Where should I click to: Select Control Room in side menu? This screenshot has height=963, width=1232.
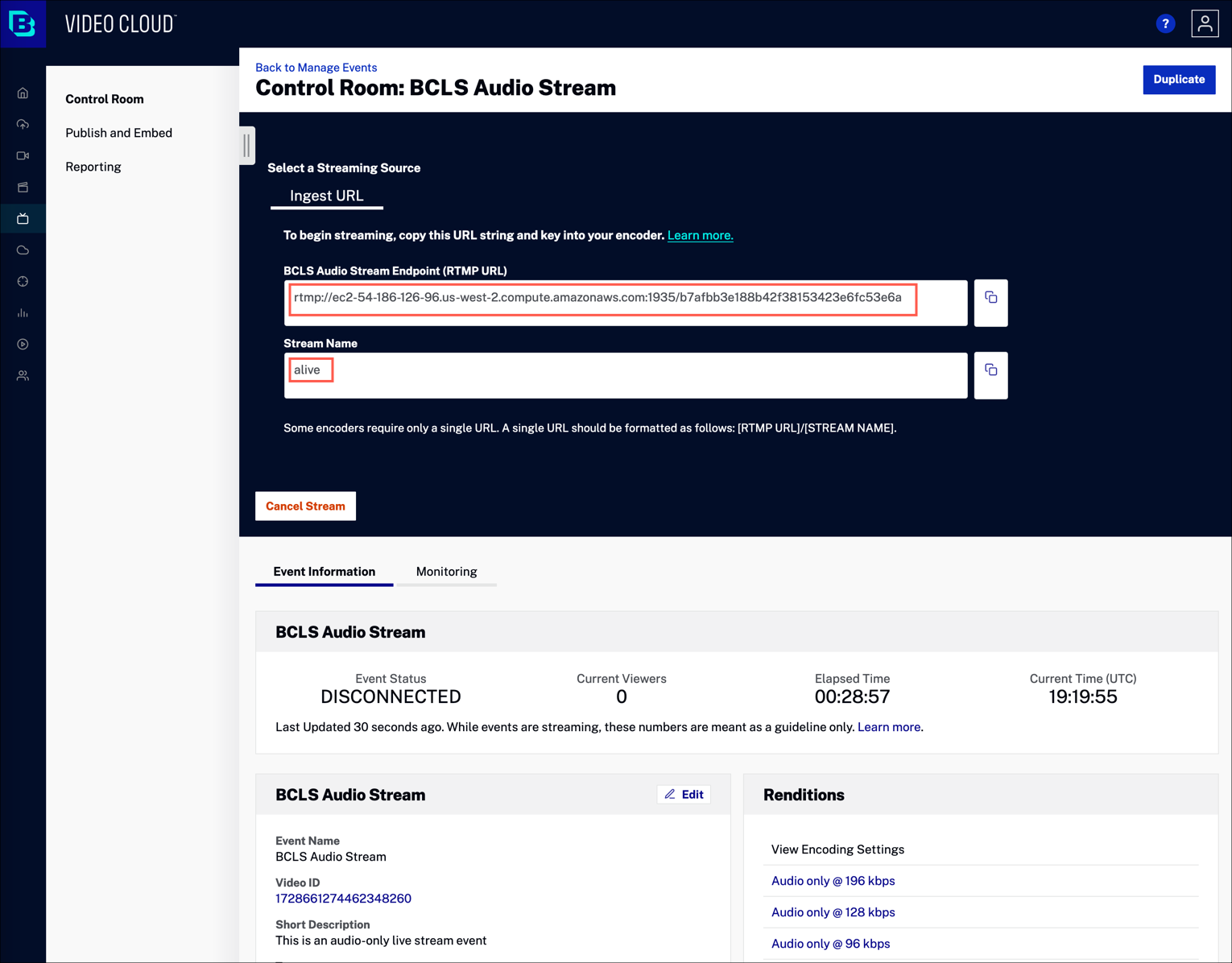pyautogui.click(x=105, y=99)
